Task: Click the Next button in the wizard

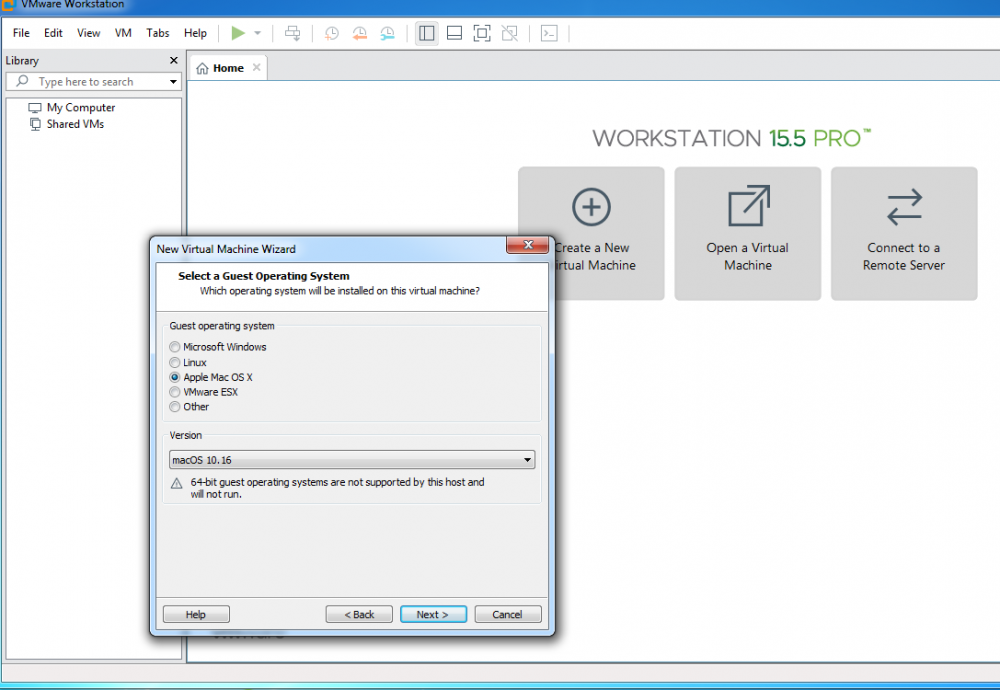Action: [x=433, y=614]
